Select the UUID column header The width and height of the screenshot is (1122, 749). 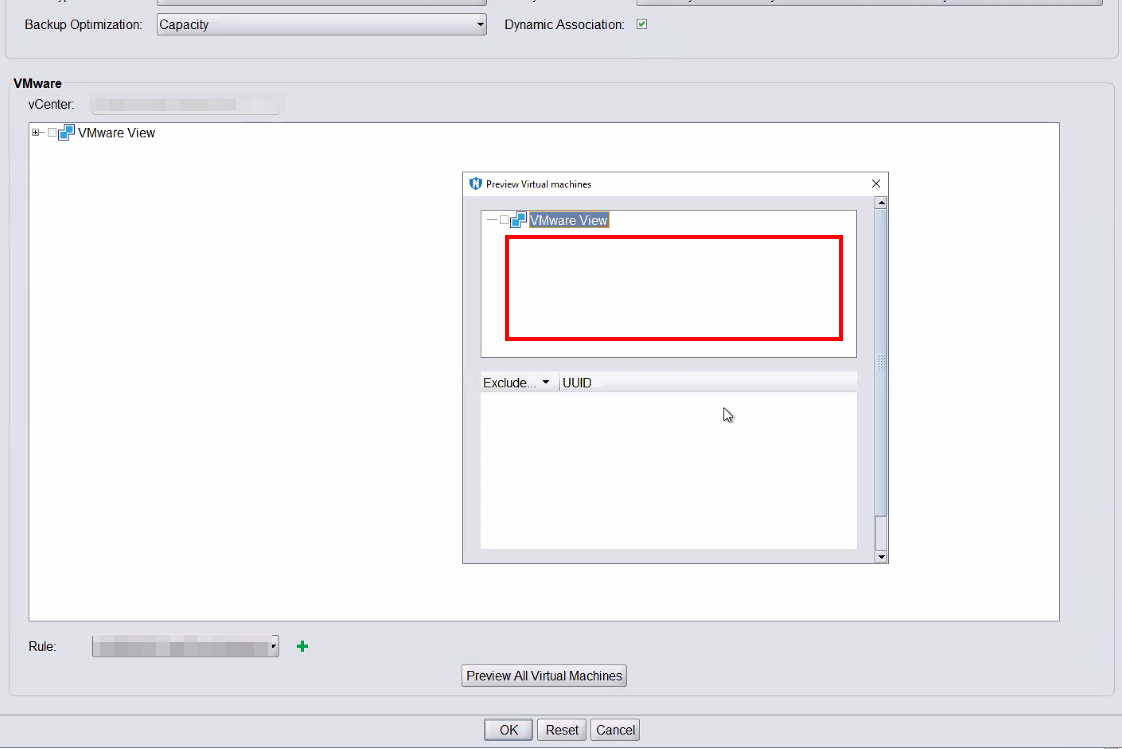(x=575, y=381)
